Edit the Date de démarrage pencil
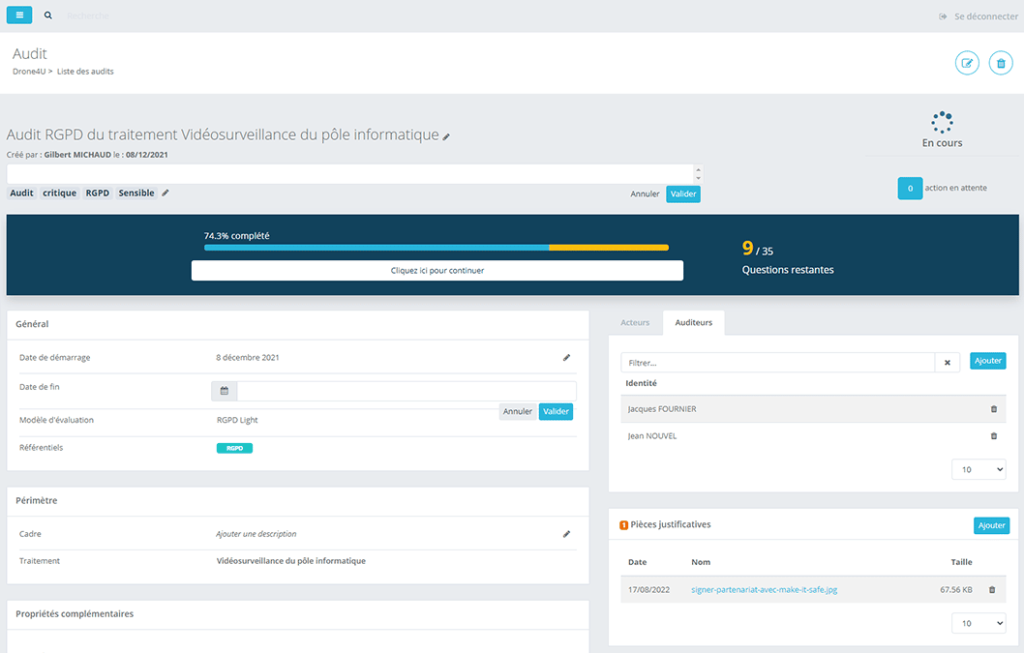The height and width of the screenshot is (653, 1024). [566, 357]
